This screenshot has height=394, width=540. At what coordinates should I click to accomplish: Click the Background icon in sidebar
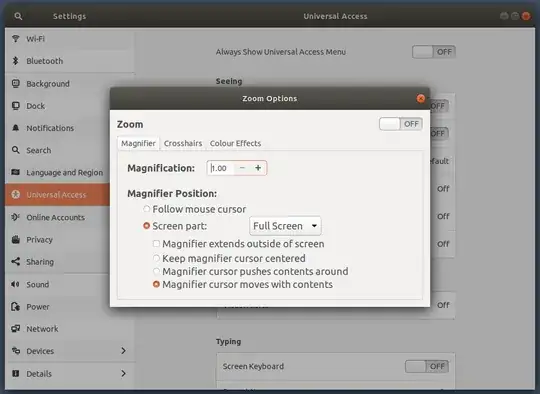click(15, 83)
